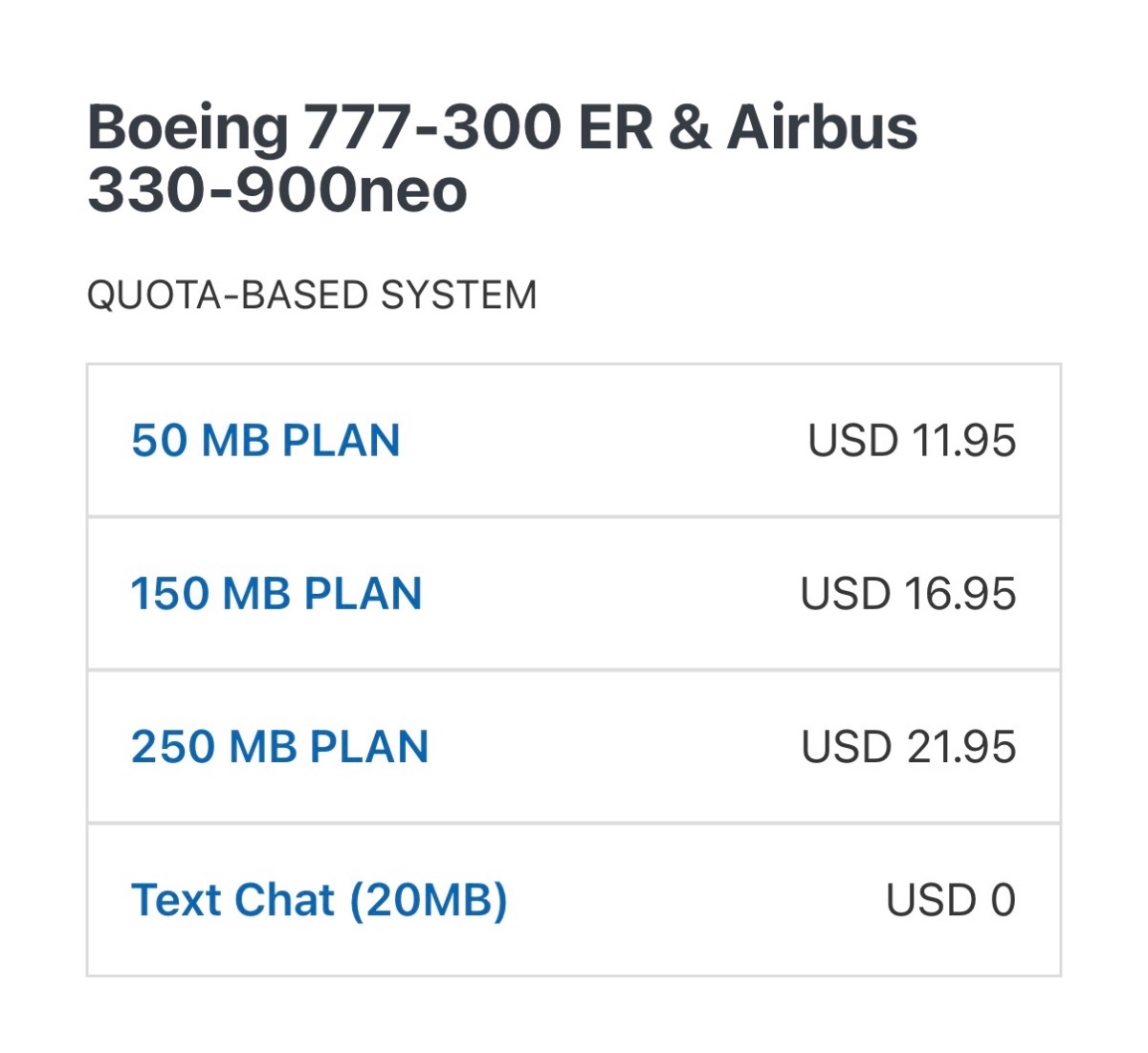
Task: Click the word Airbus in the heading
Action: [822, 128]
